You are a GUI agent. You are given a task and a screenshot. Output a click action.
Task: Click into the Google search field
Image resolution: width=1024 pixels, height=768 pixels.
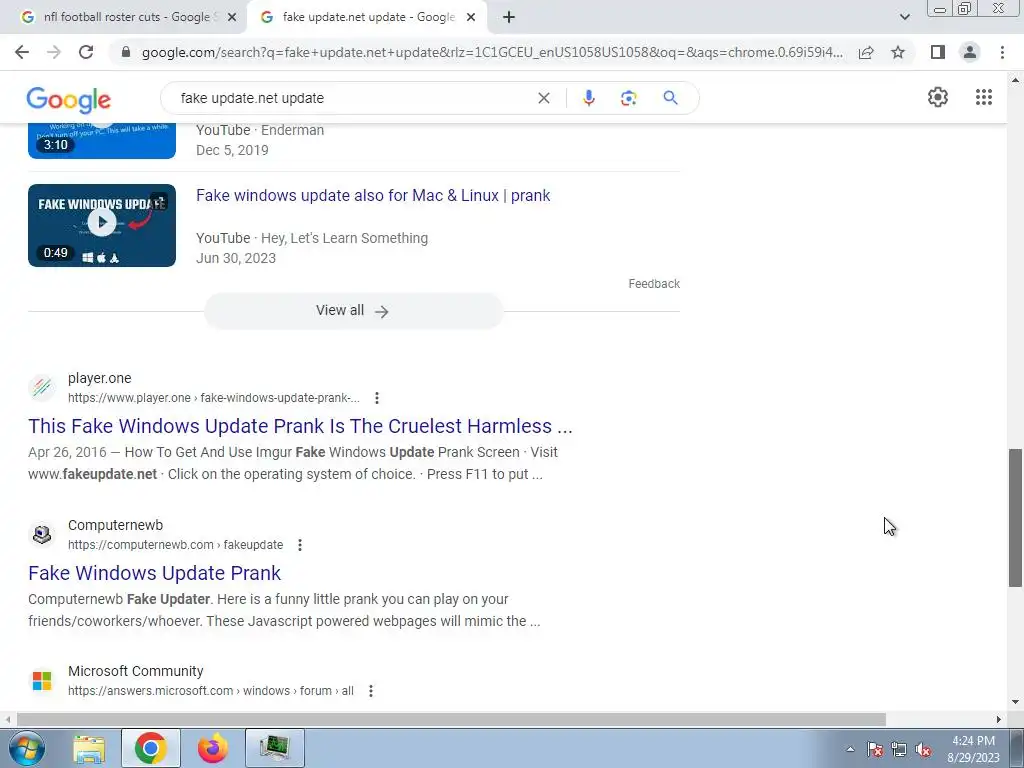point(353,98)
